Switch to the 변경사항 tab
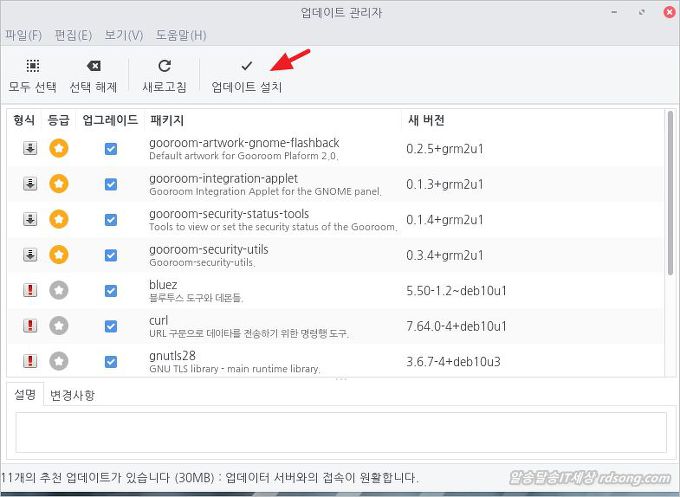Screen dimensions: 680x497 point(72,395)
